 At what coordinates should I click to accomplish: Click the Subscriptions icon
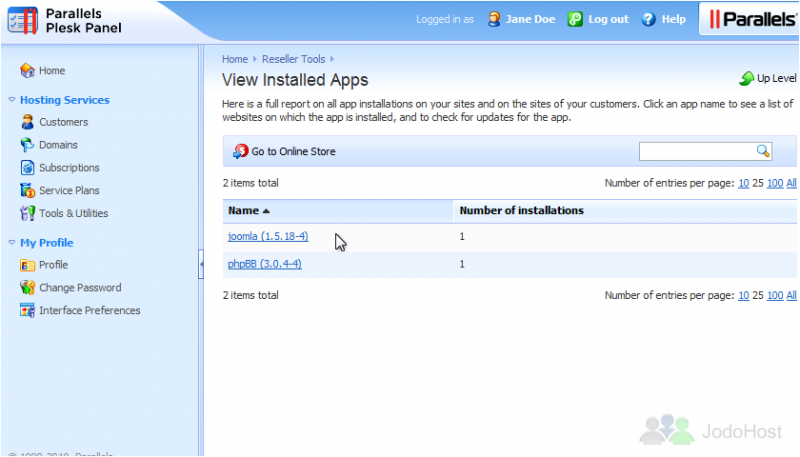(27, 167)
